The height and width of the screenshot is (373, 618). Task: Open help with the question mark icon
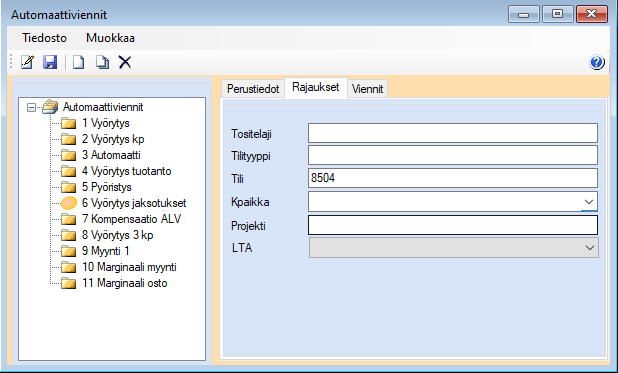click(x=597, y=62)
